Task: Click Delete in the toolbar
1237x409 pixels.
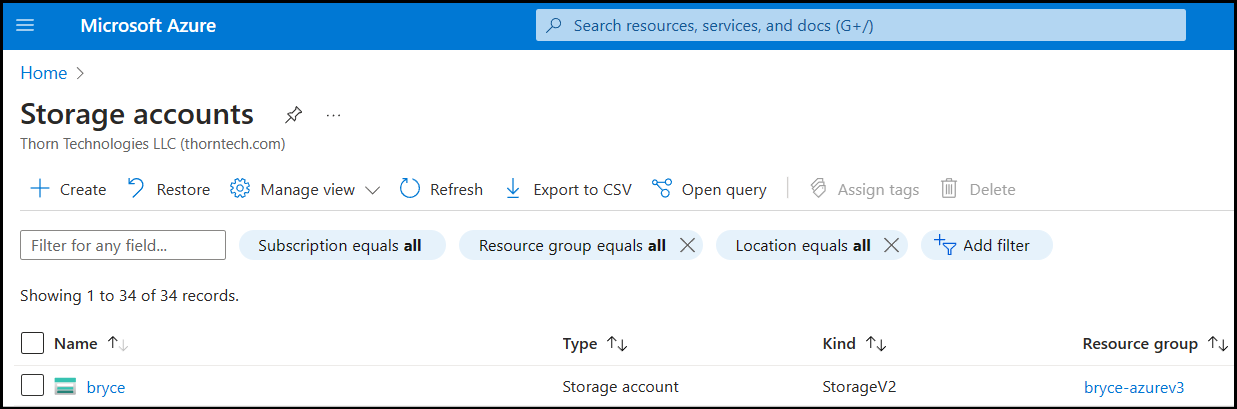Action: 978,189
